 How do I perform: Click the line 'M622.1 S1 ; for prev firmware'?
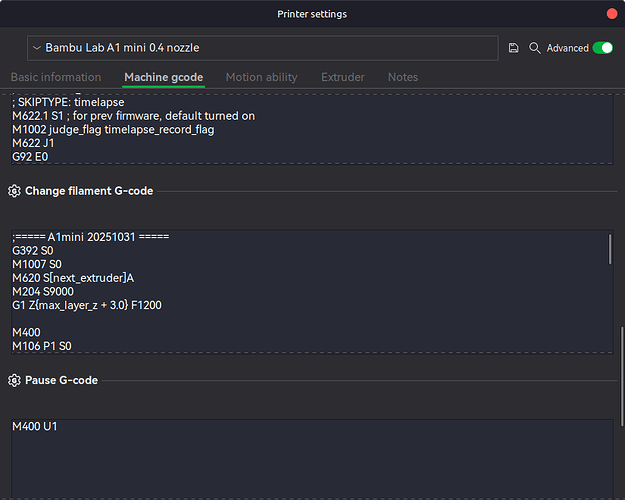pos(134,116)
